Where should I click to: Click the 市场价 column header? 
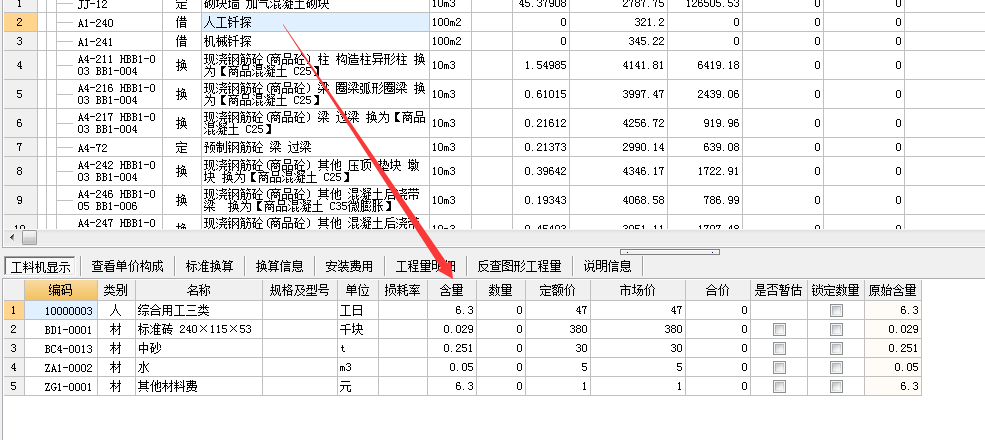click(638, 290)
